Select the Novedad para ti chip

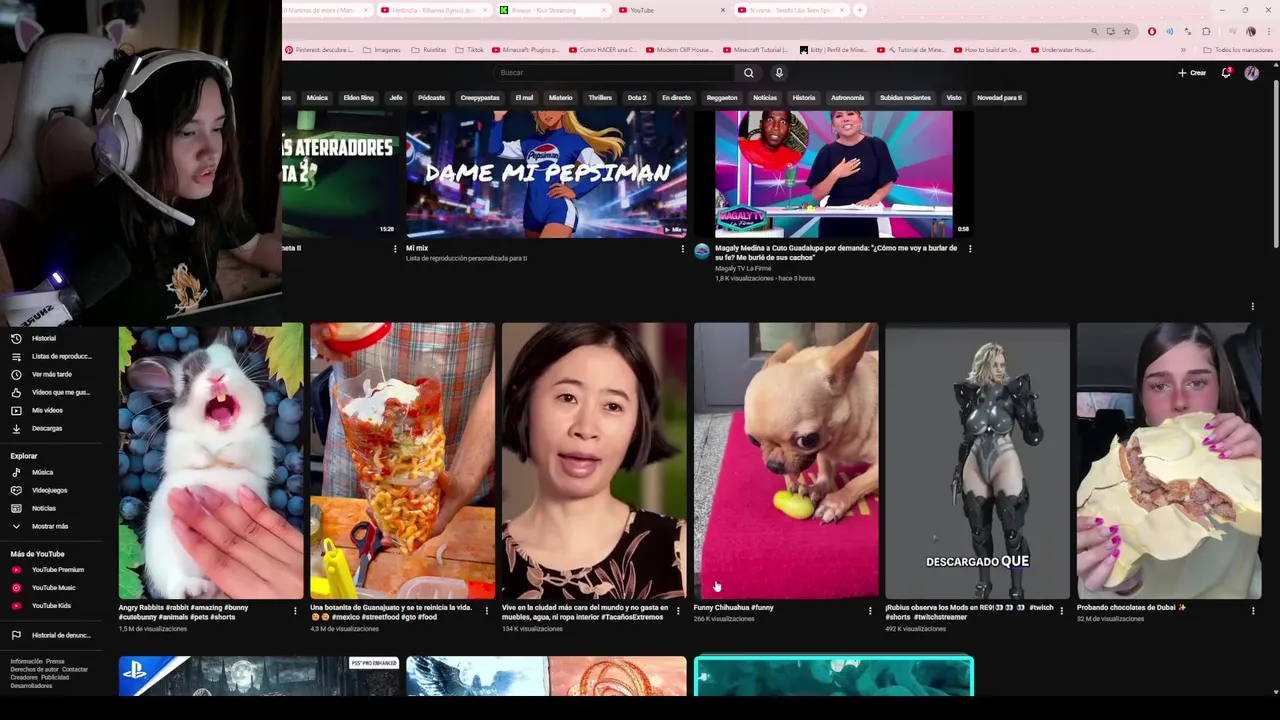(999, 98)
